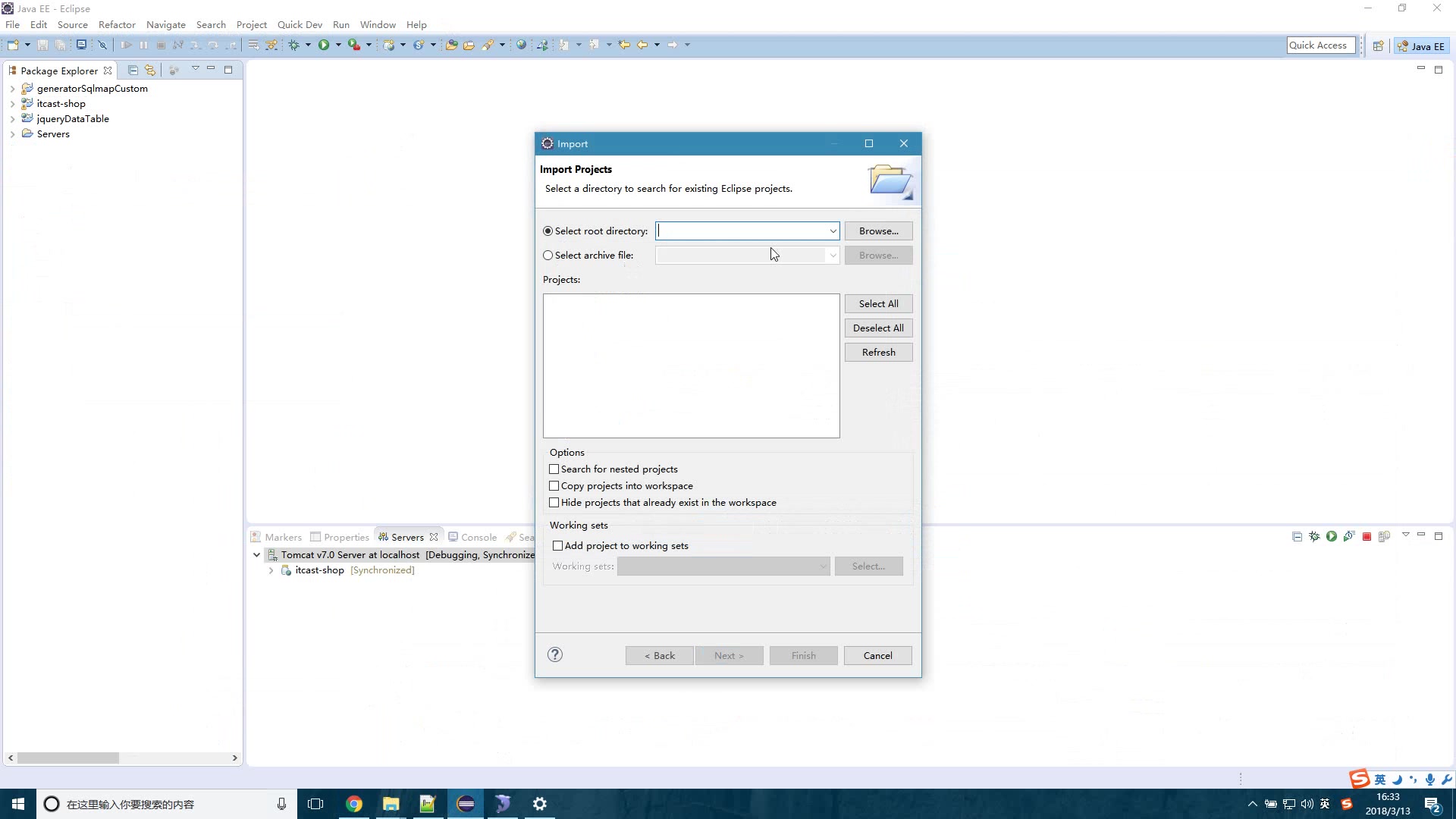Click the Quick Access toolbar search field

[1317, 45]
